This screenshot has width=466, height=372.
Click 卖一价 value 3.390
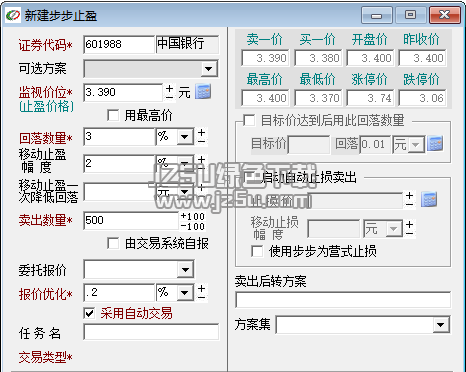pos(266,58)
